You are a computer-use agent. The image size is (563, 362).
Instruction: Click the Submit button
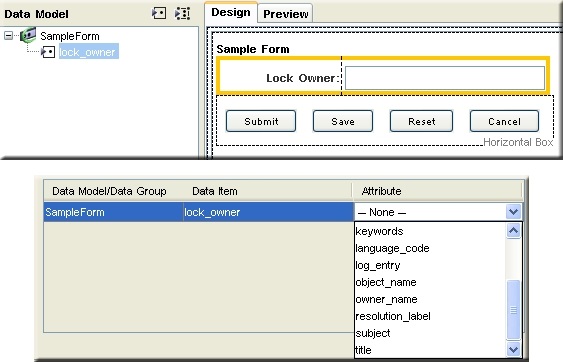(x=261, y=121)
